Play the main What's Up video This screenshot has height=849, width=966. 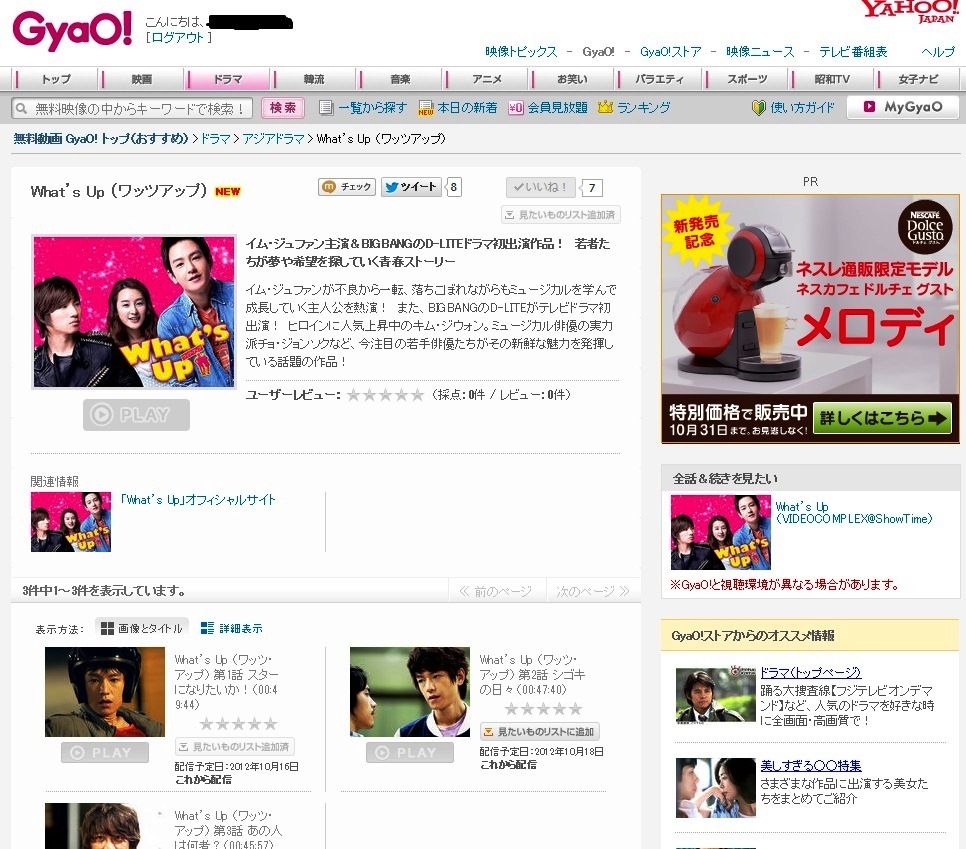pos(136,415)
